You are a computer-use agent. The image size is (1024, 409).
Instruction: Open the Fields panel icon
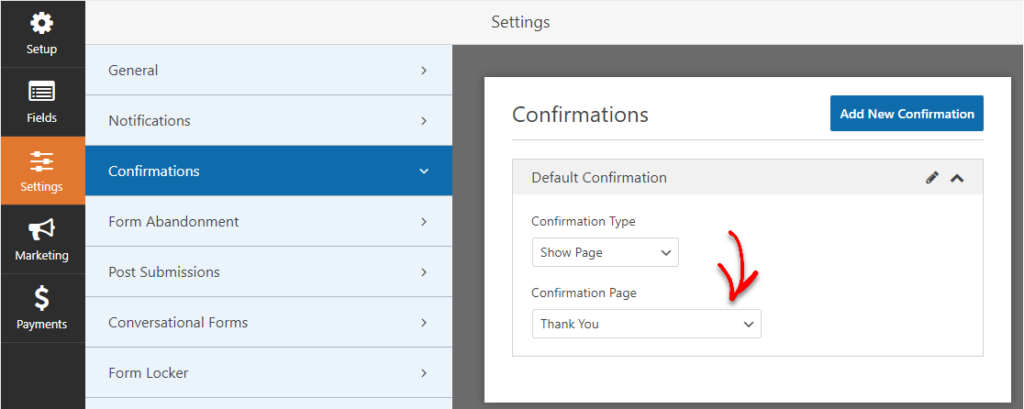(x=42, y=93)
